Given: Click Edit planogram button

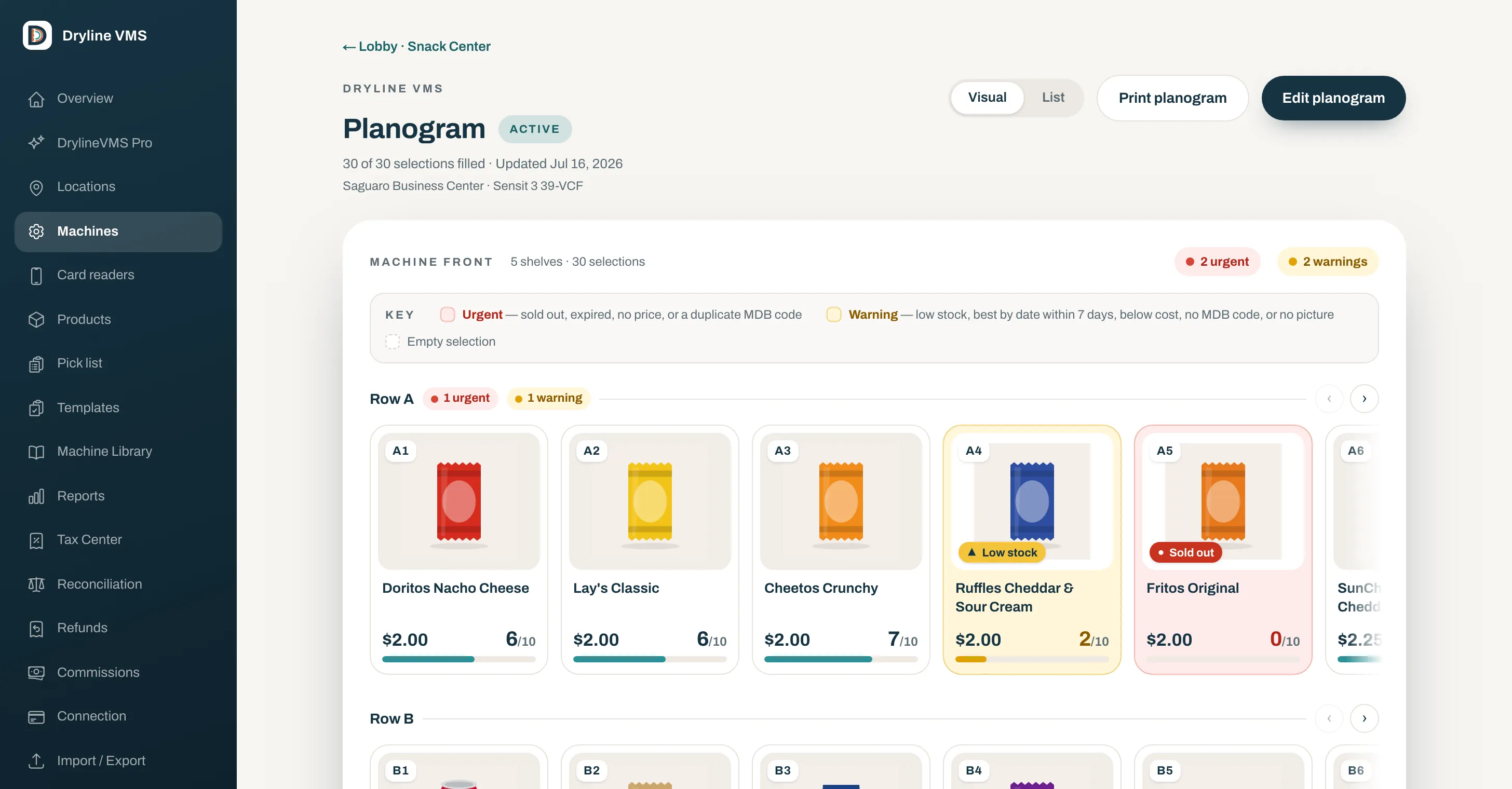Looking at the screenshot, I should pos(1333,98).
